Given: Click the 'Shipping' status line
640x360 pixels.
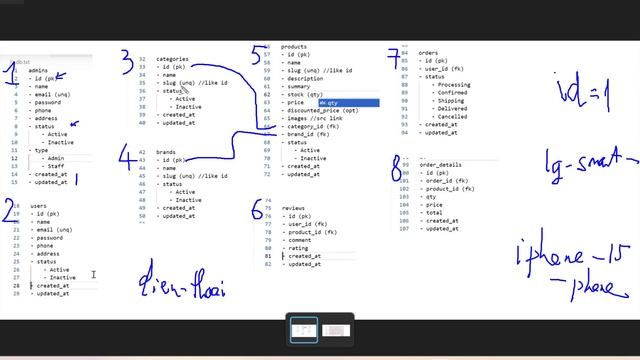Looking at the screenshot, I should click(451, 100).
